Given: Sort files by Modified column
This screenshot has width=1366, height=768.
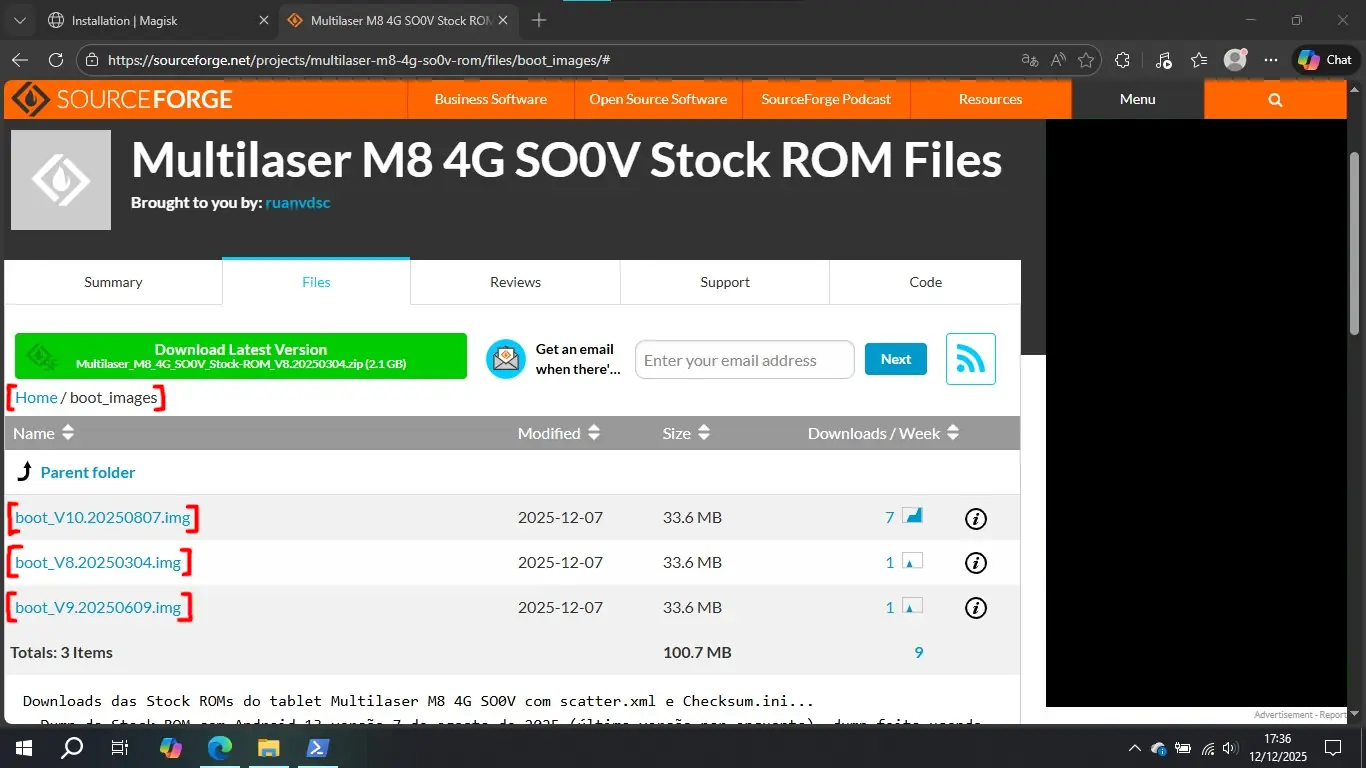Looking at the screenshot, I should pos(558,433).
